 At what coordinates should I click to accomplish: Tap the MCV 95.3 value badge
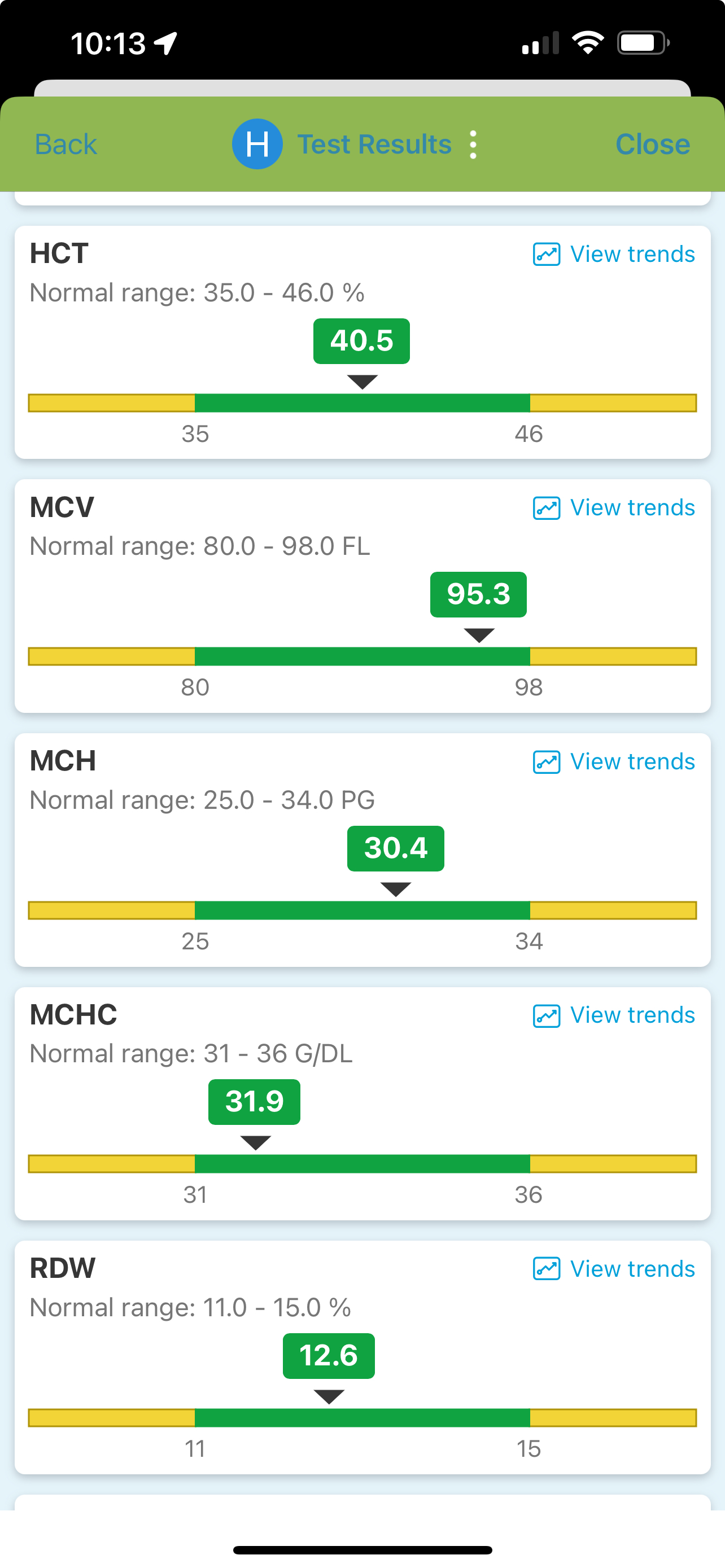(478, 595)
